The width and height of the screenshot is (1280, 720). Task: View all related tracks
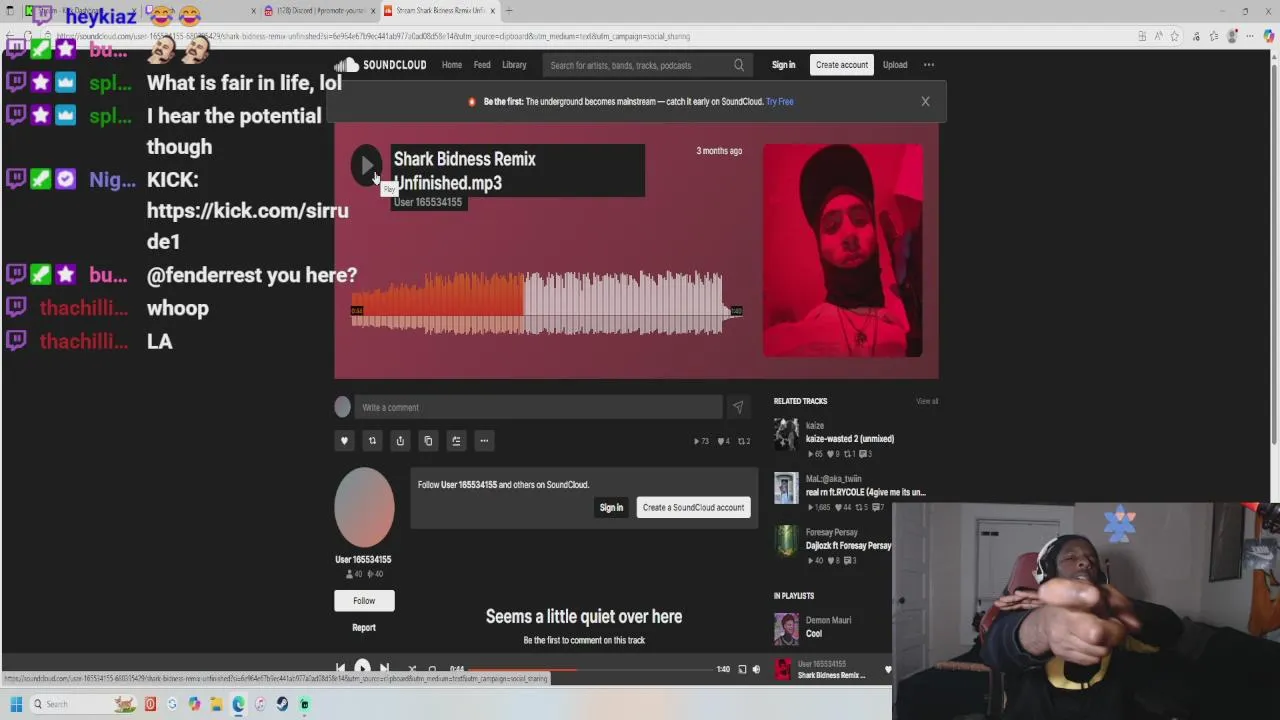pyautogui.click(x=927, y=401)
